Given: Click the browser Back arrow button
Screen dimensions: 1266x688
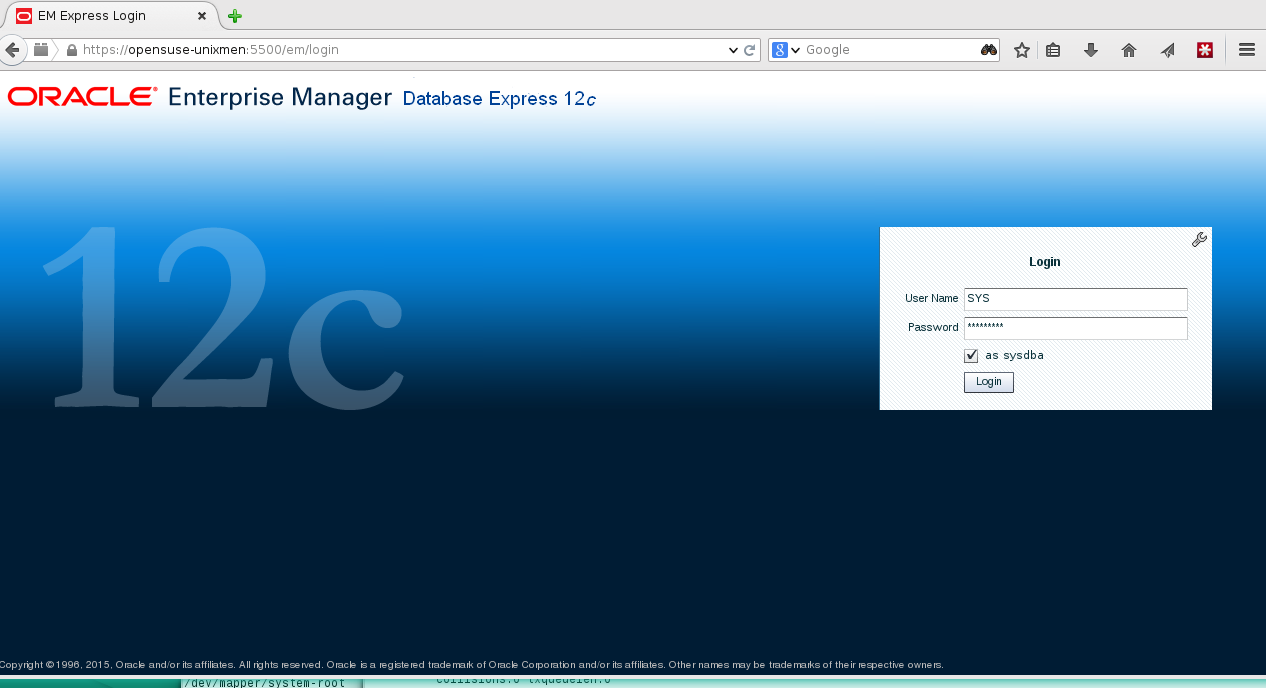Looking at the screenshot, I should pos(12,50).
